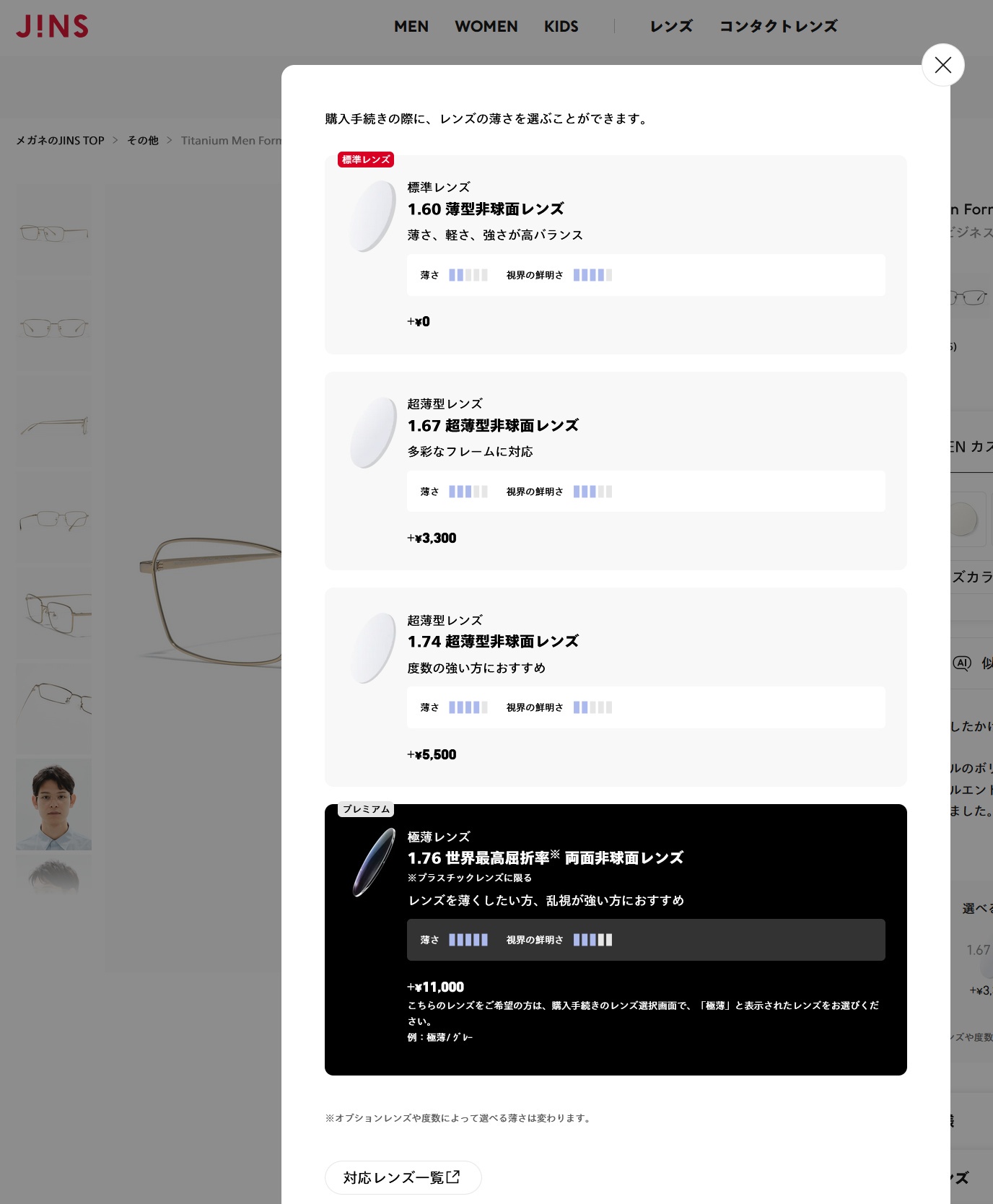Click the 1.76 premium lens icon

[373, 863]
